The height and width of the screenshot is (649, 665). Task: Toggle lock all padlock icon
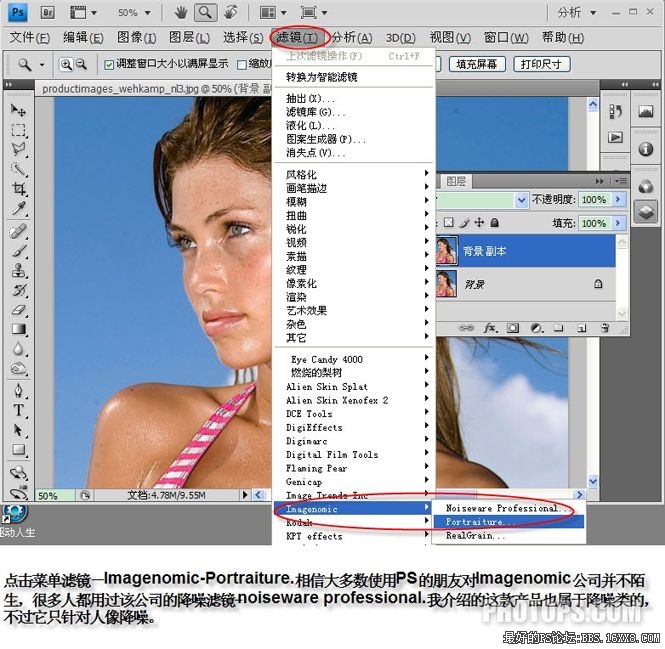point(495,222)
